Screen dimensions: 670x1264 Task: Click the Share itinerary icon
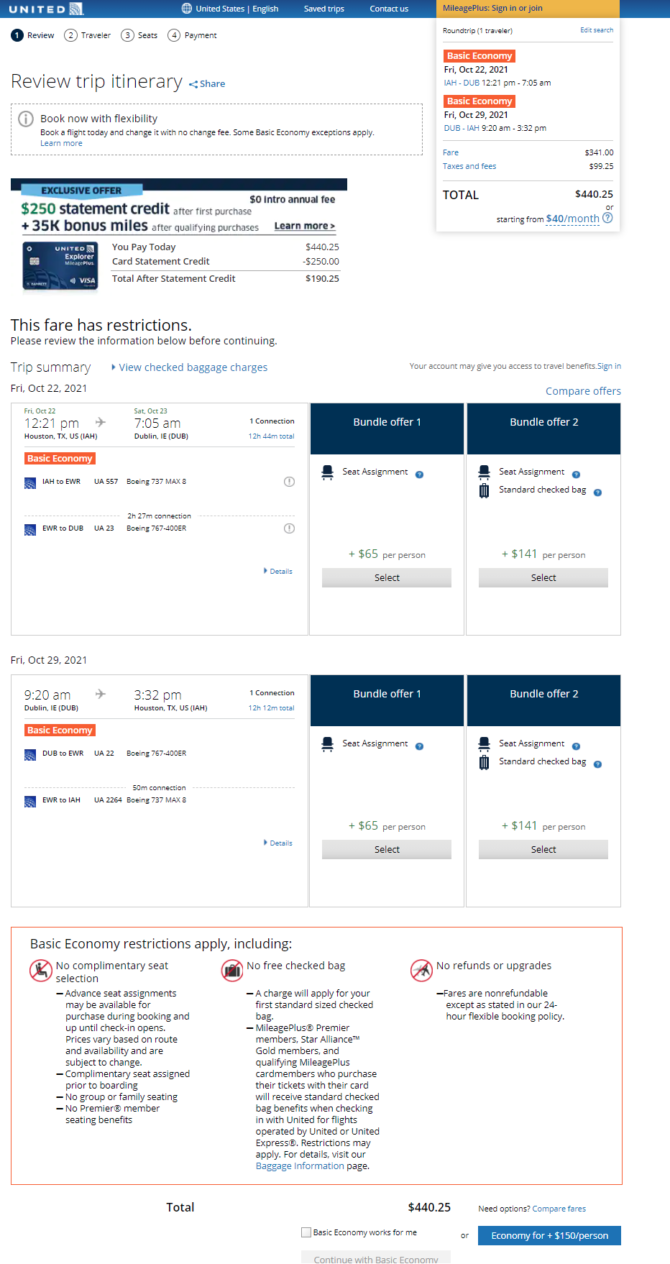[x=194, y=84]
